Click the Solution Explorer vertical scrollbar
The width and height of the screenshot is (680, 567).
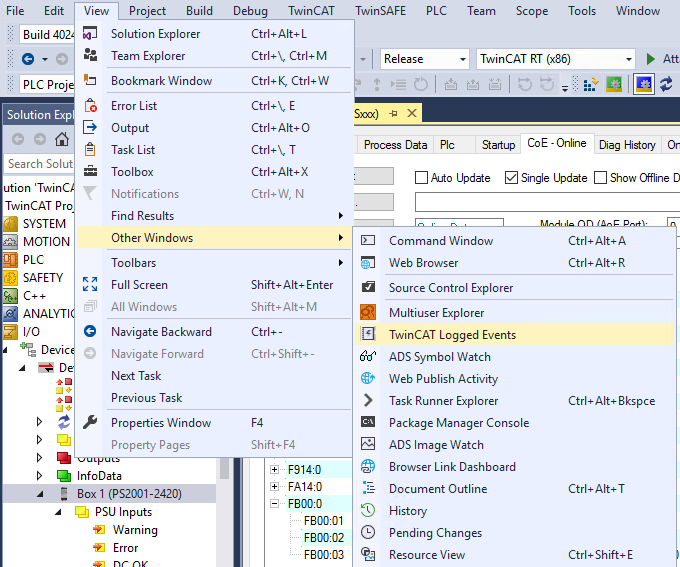(224, 468)
